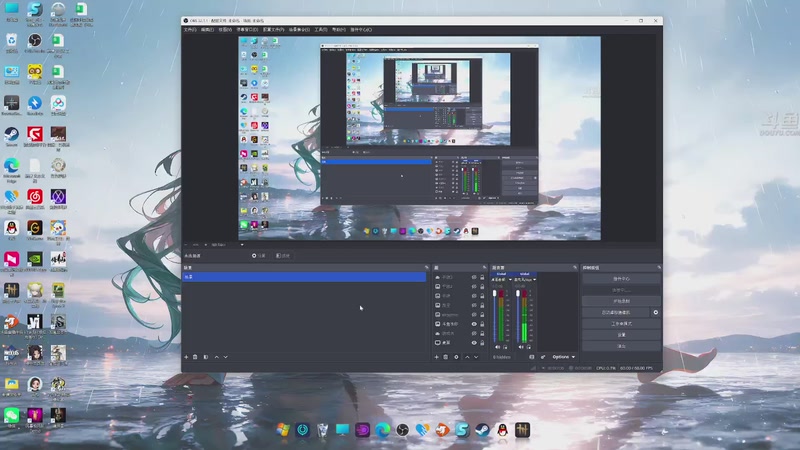Click 启动虚拟摄像机 virtual camera button

click(616, 312)
